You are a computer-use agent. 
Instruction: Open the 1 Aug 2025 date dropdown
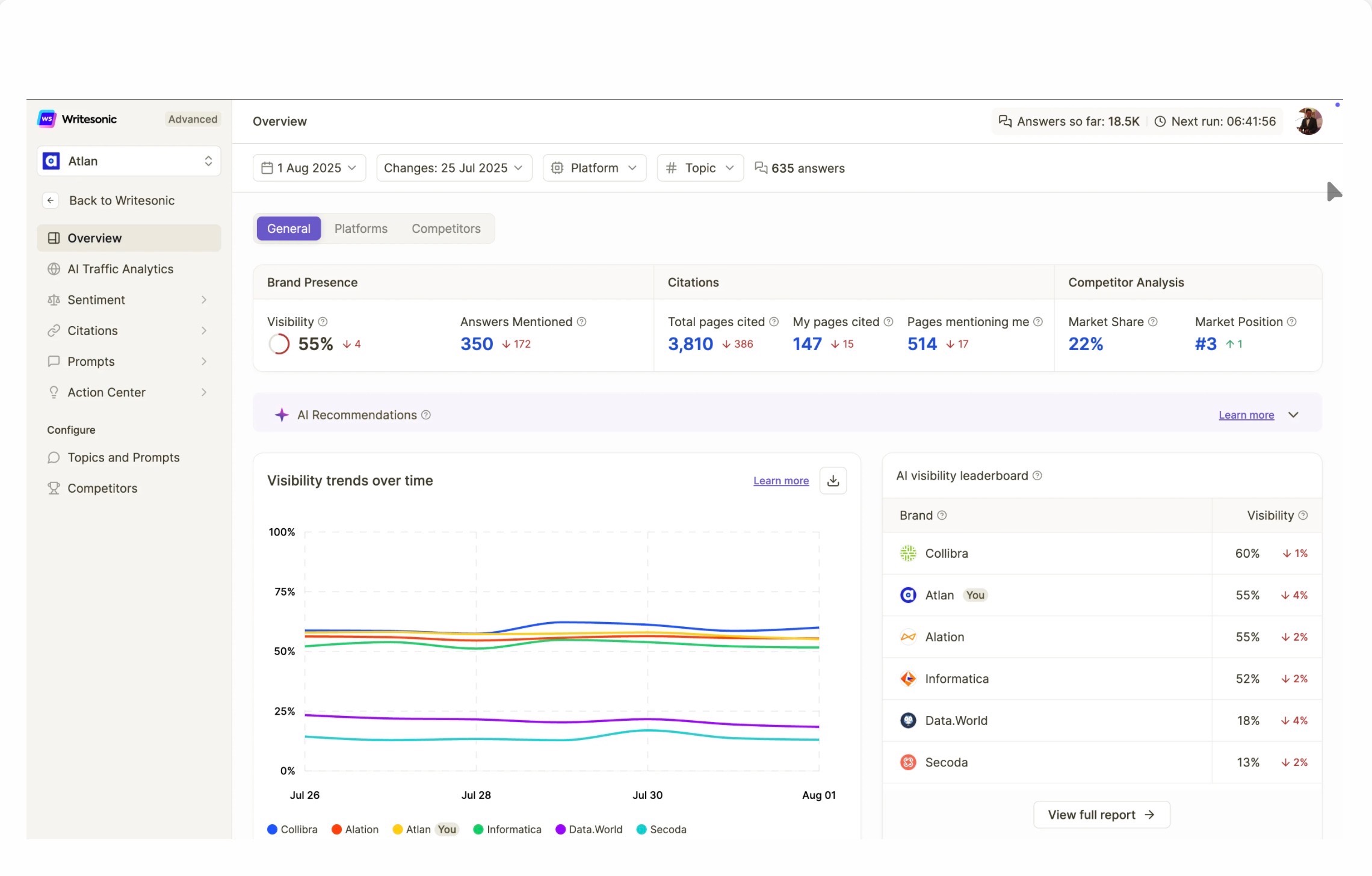pyautogui.click(x=309, y=168)
